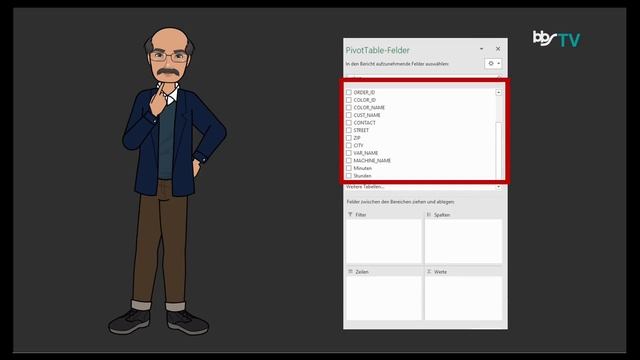Click the CUST_NAME field label
The width and height of the screenshot is (640, 360).
point(367,115)
